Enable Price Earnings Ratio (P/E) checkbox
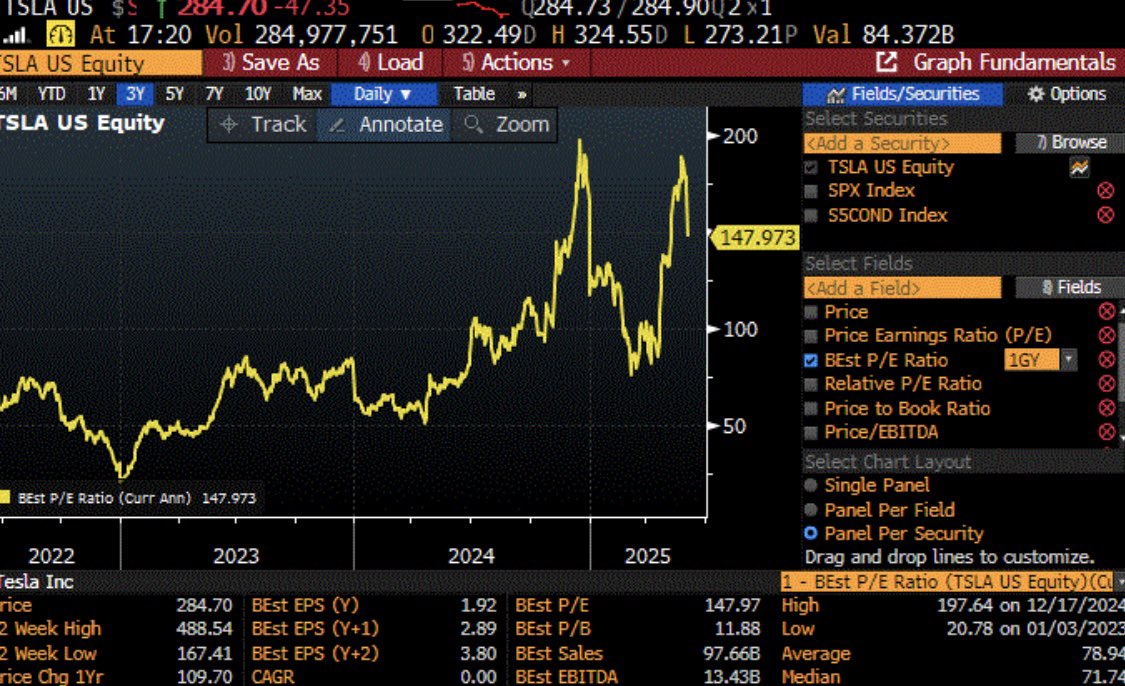 tap(811, 336)
